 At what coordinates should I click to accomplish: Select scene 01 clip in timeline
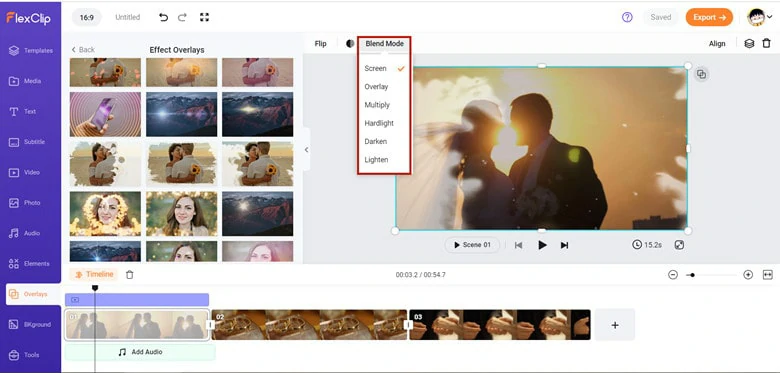(x=136, y=325)
